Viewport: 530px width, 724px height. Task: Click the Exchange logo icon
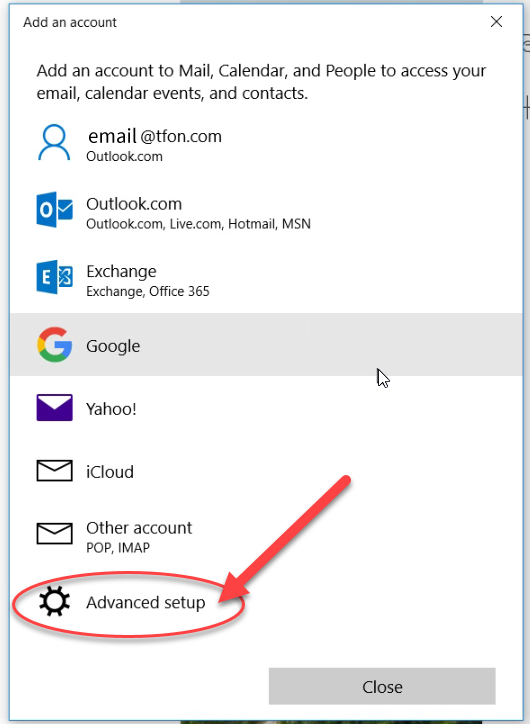tap(54, 277)
